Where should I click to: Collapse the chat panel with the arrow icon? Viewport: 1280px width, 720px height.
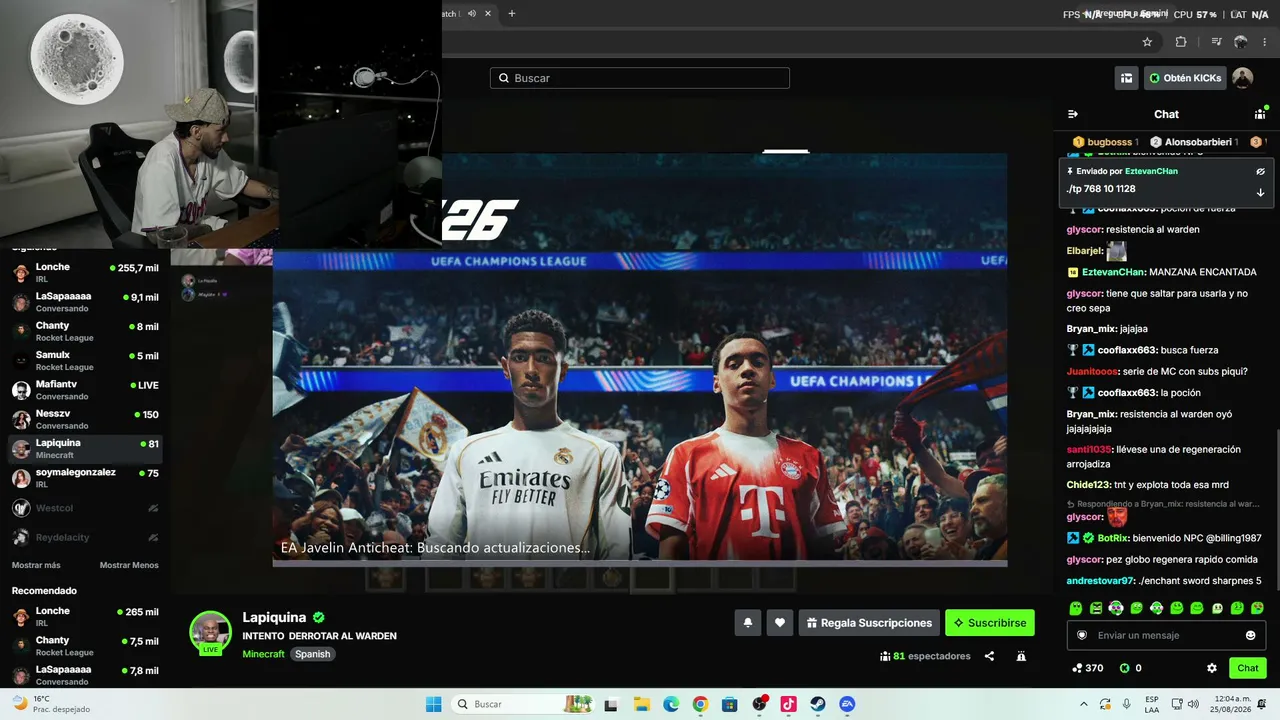tap(1073, 114)
